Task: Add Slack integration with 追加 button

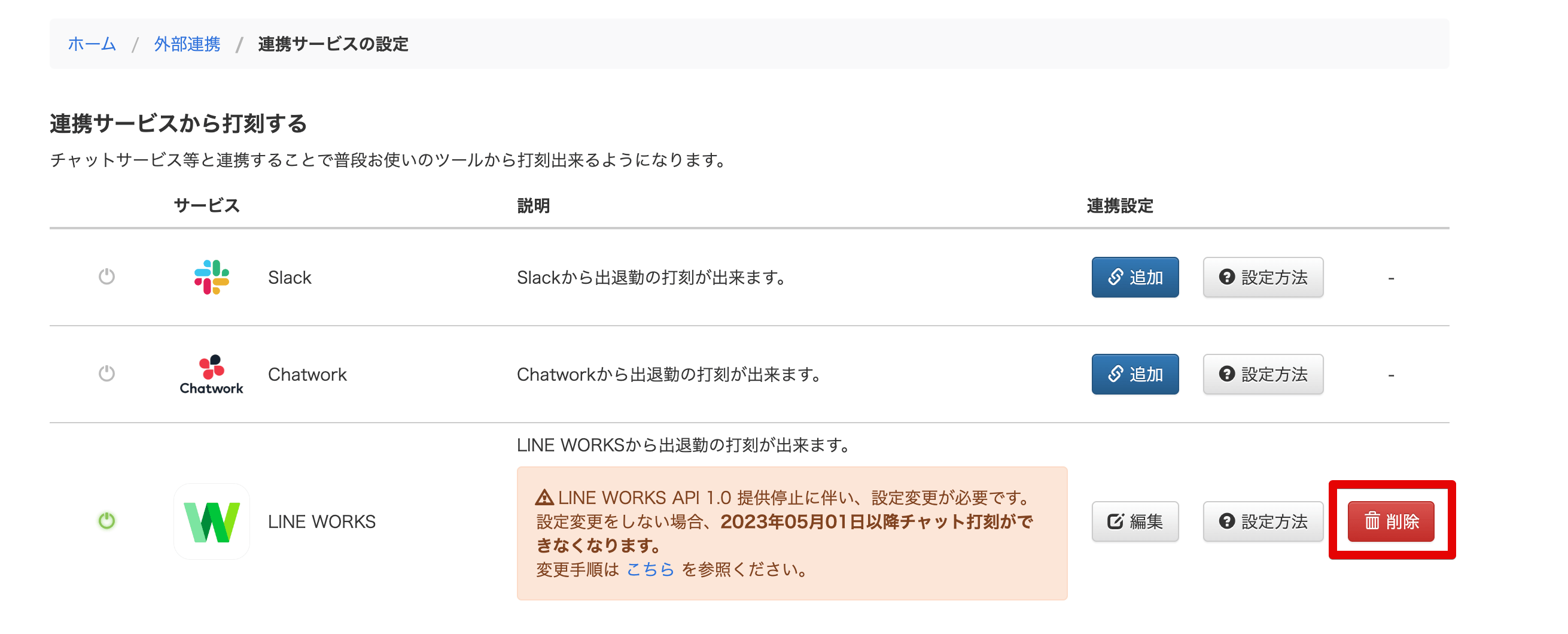Action: pos(1135,277)
